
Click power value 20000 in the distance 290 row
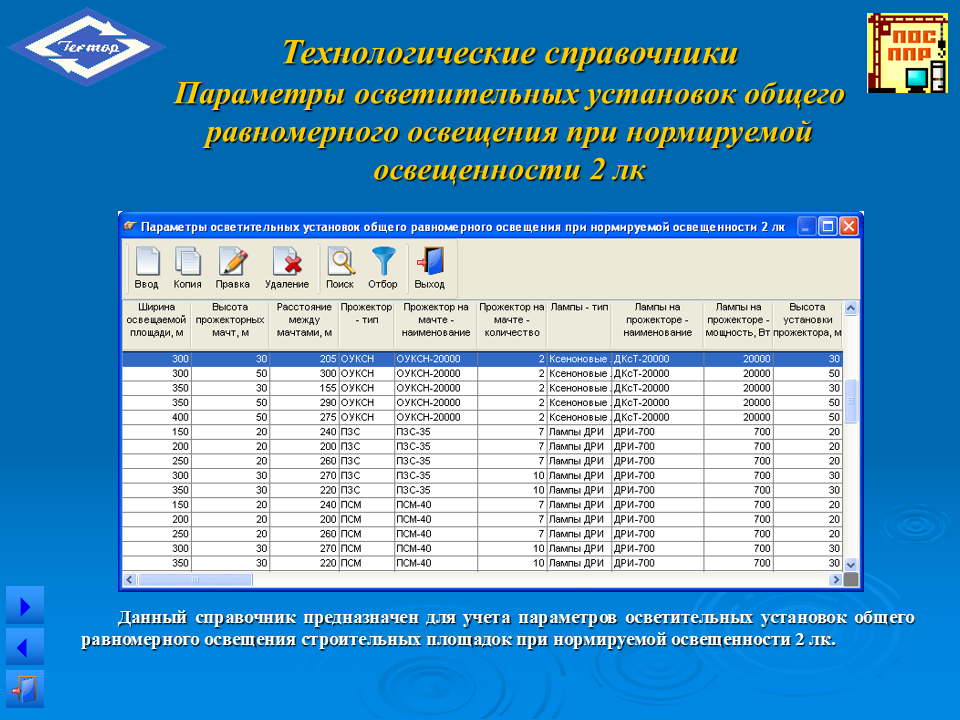(738, 403)
